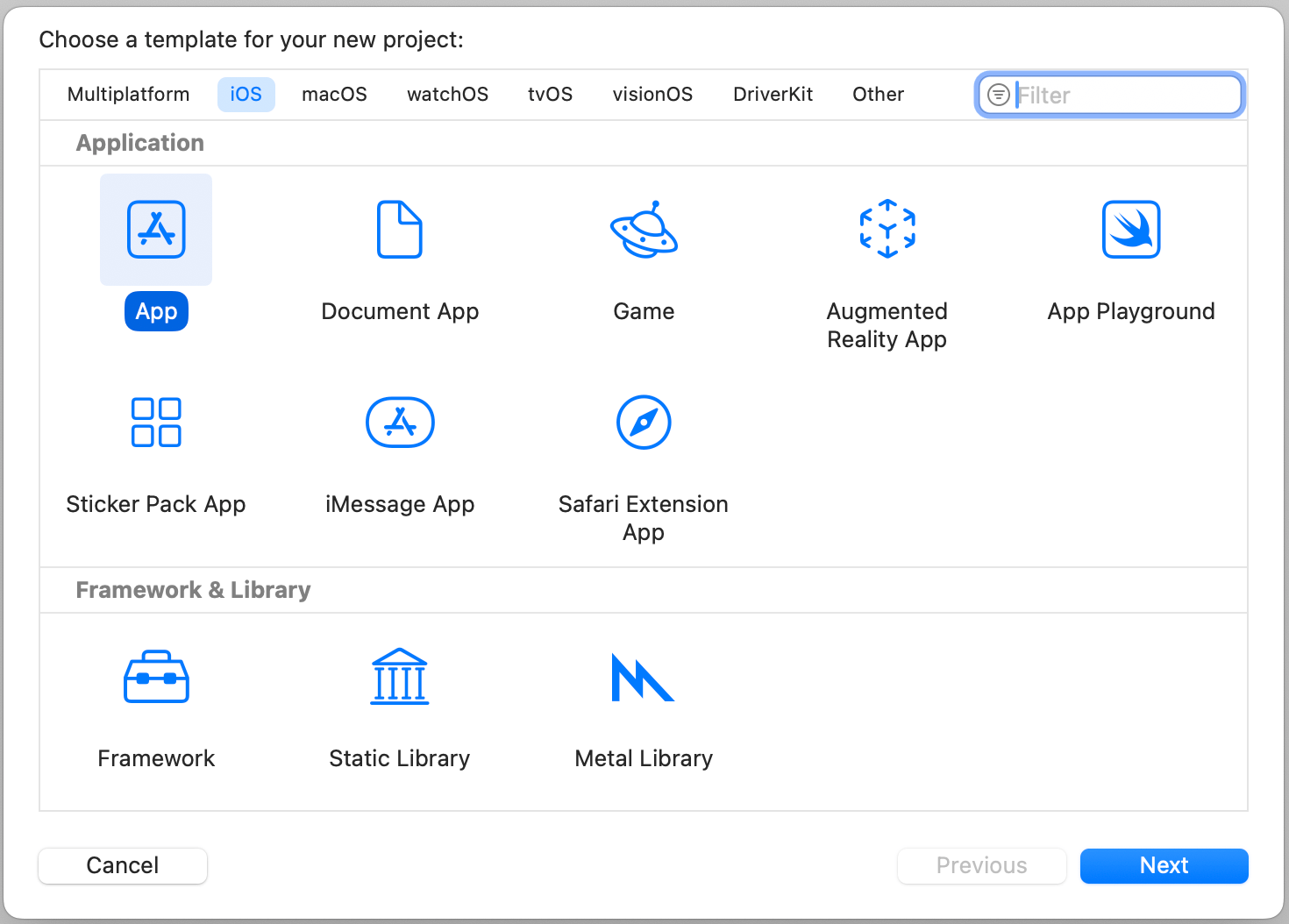Switch to the Multiplatform tab

(128, 95)
